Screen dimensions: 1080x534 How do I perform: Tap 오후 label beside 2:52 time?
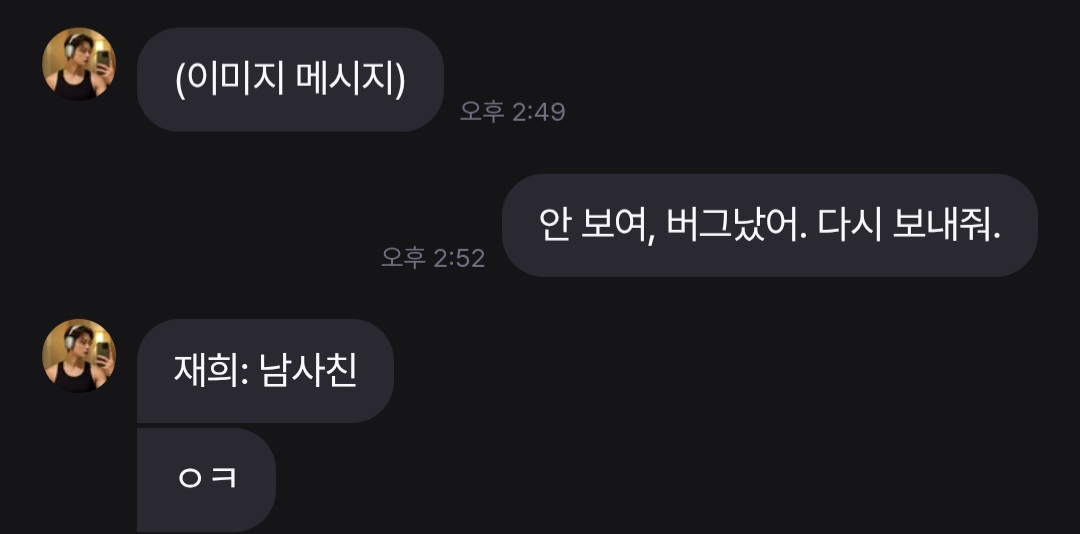click(x=404, y=258)
